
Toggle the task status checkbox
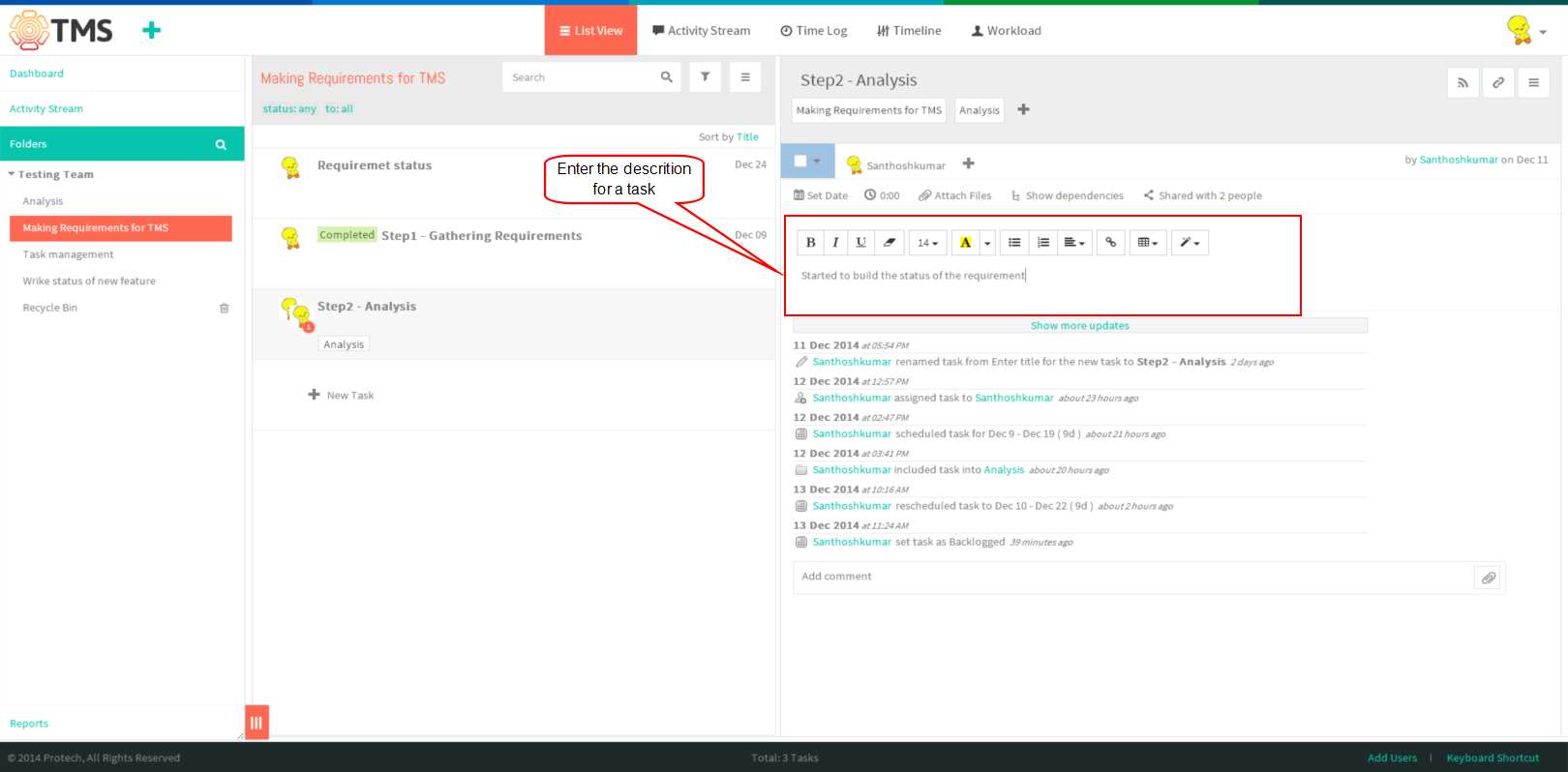coord(800,162)
